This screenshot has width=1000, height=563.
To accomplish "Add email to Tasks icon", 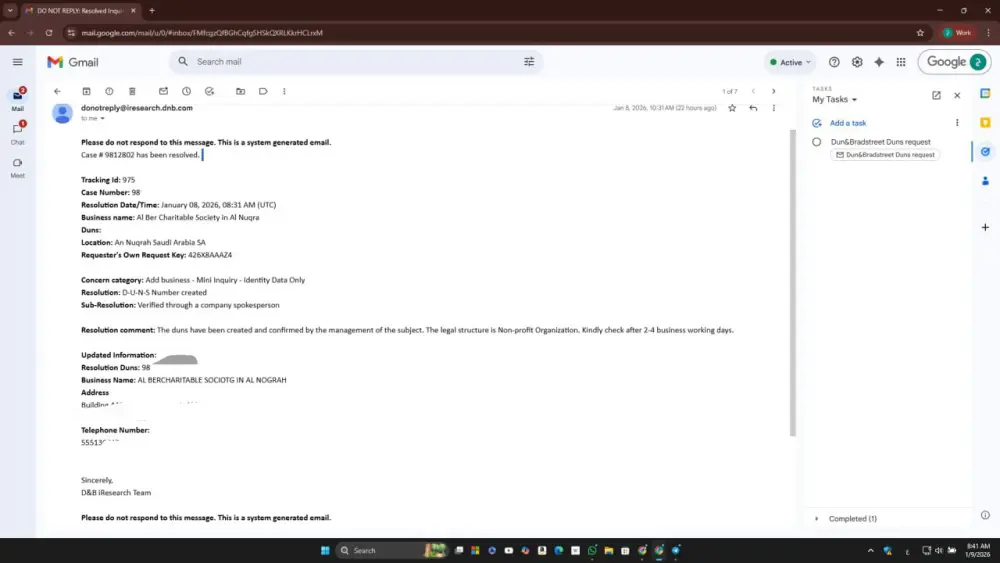I will [209, 91].
